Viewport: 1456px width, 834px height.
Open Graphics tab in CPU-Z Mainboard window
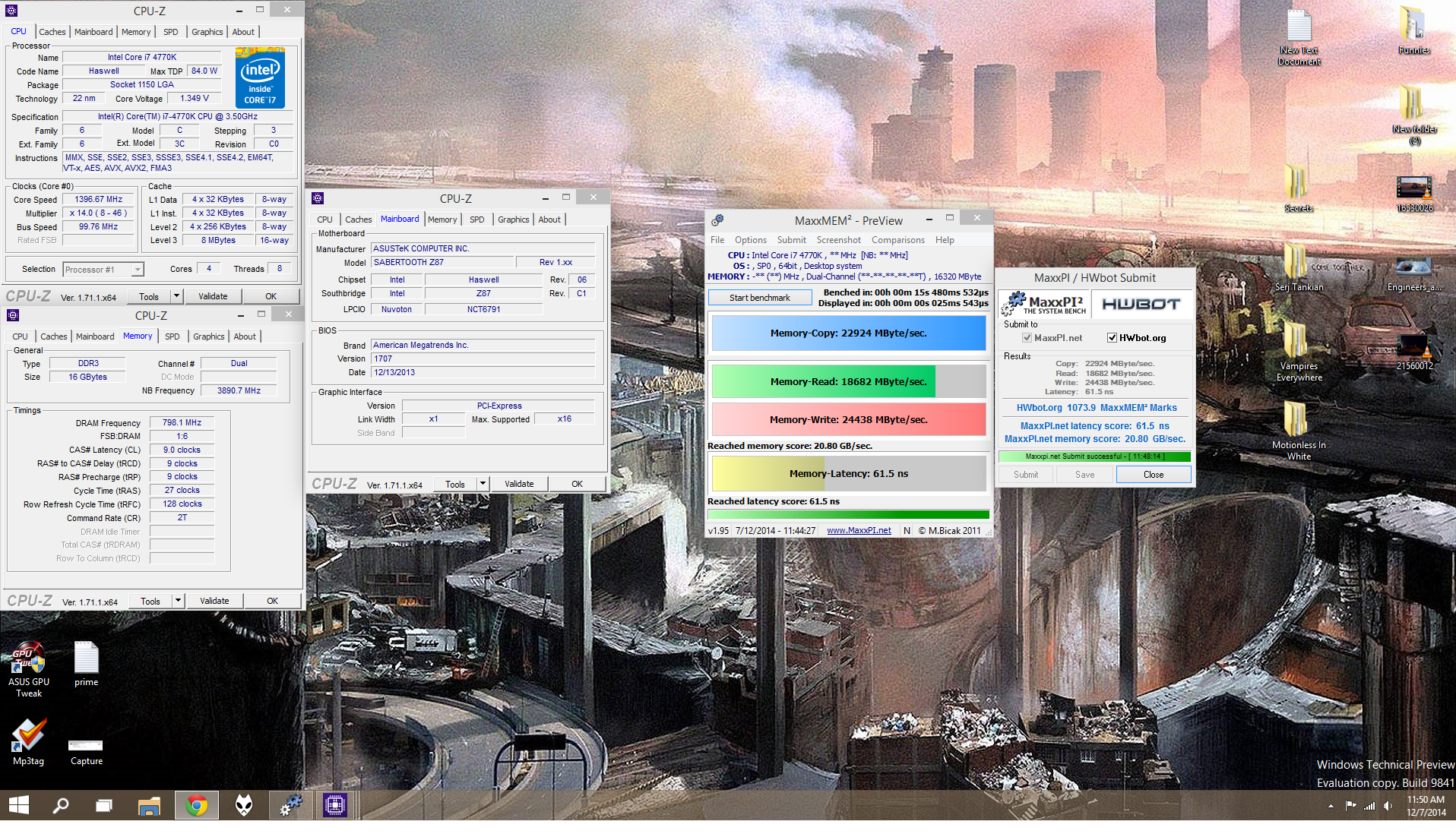pos(514,220)
